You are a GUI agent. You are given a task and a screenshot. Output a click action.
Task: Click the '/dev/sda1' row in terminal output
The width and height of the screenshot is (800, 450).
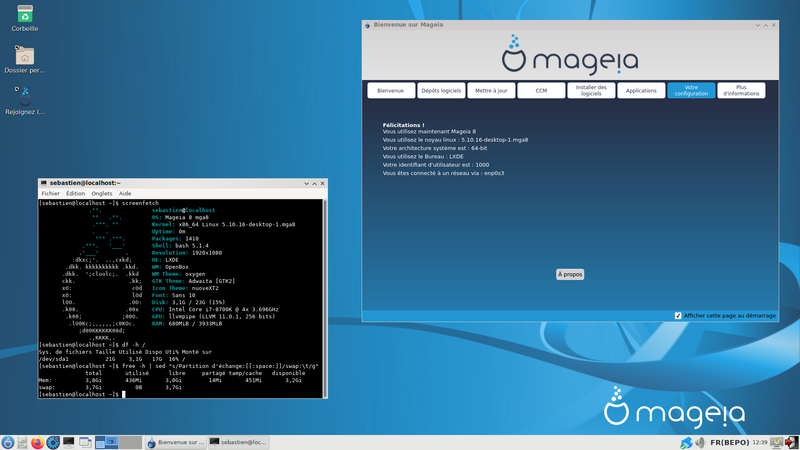(x=112, y=359)
